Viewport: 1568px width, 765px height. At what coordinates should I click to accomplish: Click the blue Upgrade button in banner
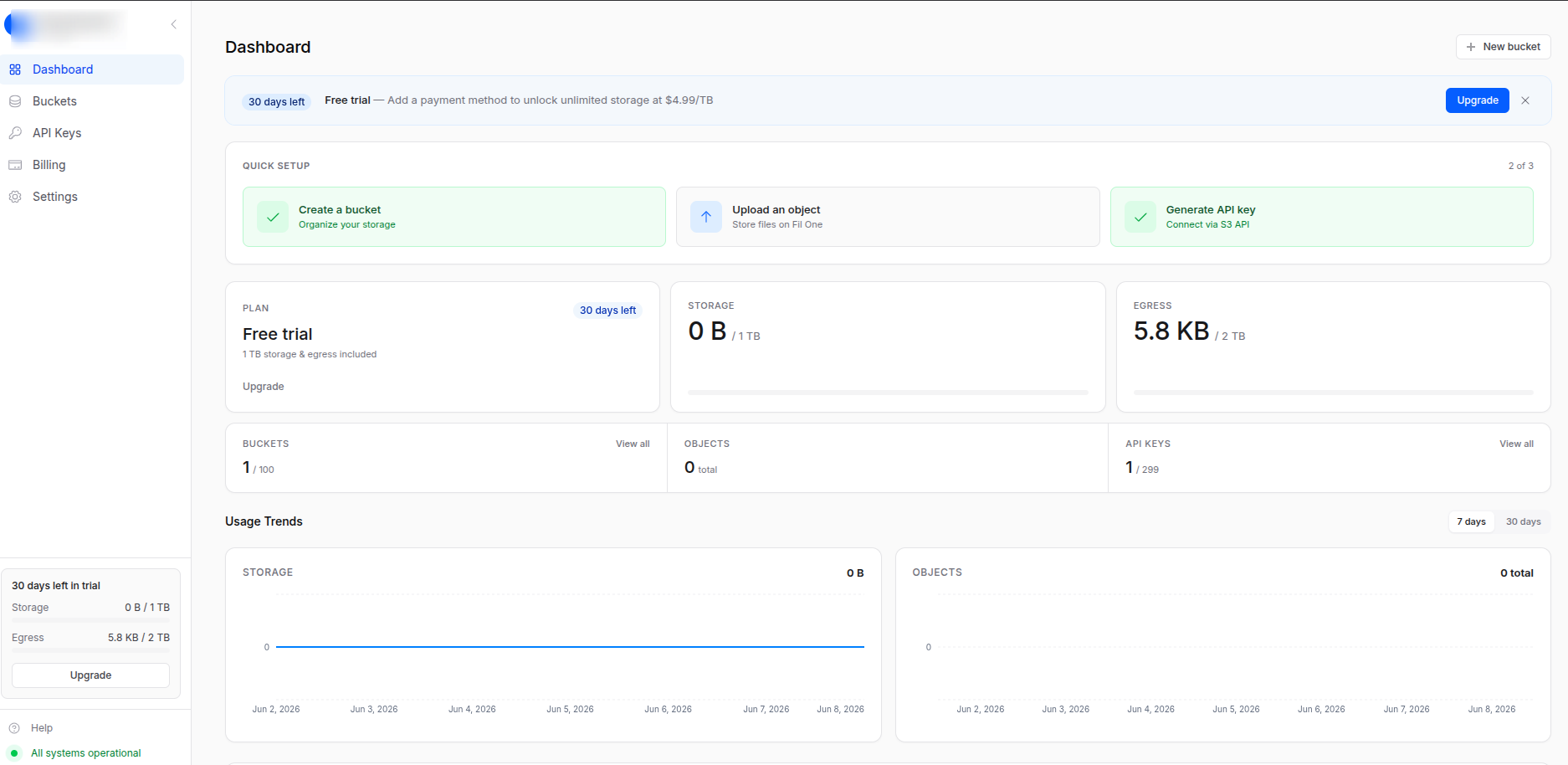(1477, 100)
